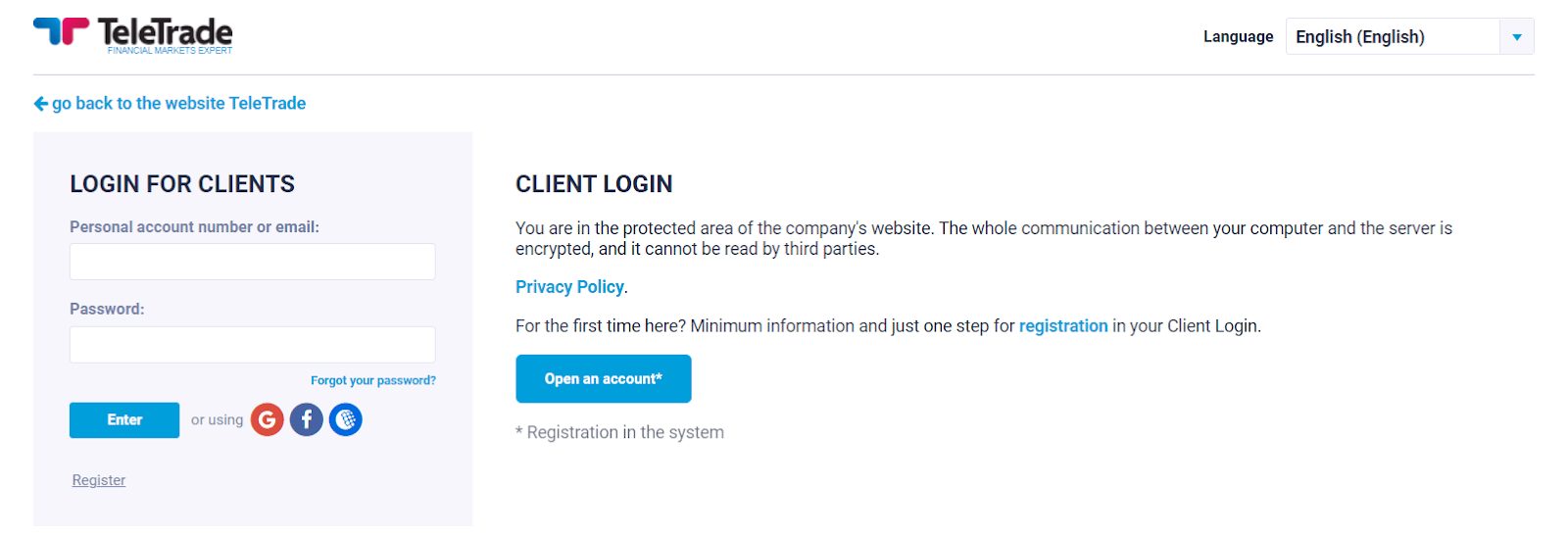Click the Open an account* button
The height and width of the screenshot is (535, 1568).
604,379
